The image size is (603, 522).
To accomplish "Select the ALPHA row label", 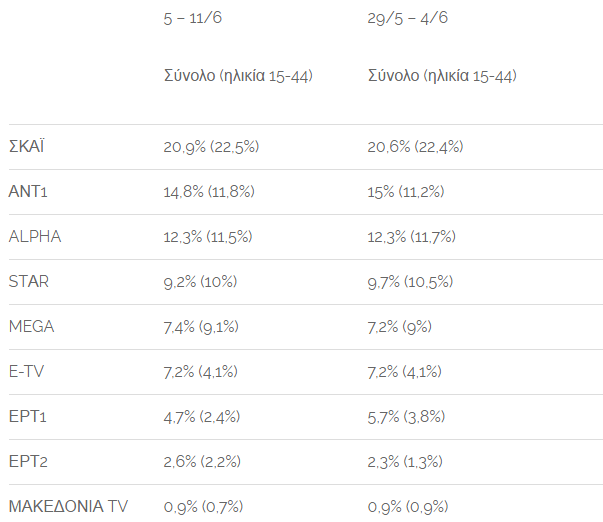I will pyautogui.click(x=35, y=237).
